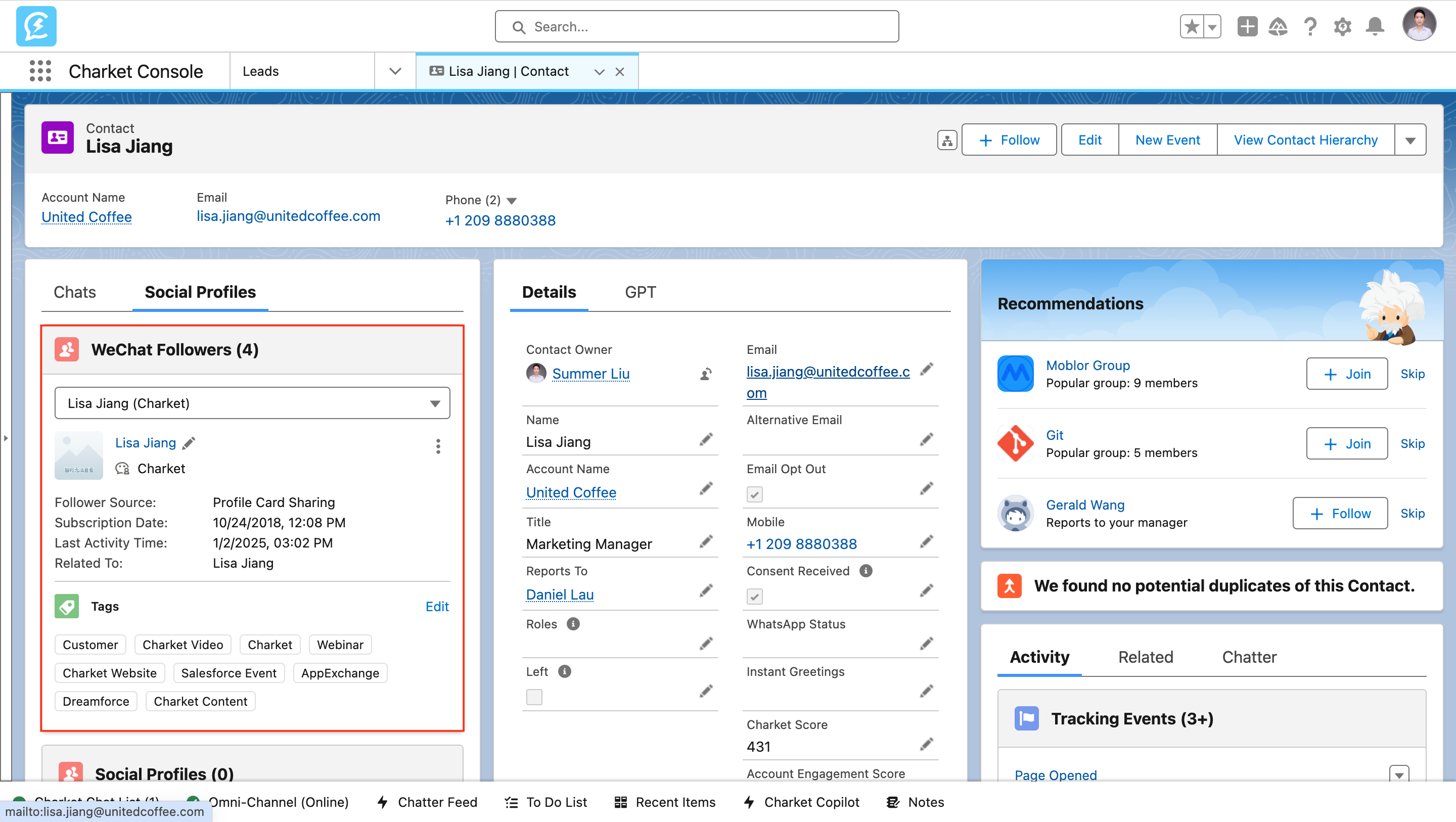Open Notes in the utility bar
The height and width of the screenshot is (822, 1456).
click(916, 802)
